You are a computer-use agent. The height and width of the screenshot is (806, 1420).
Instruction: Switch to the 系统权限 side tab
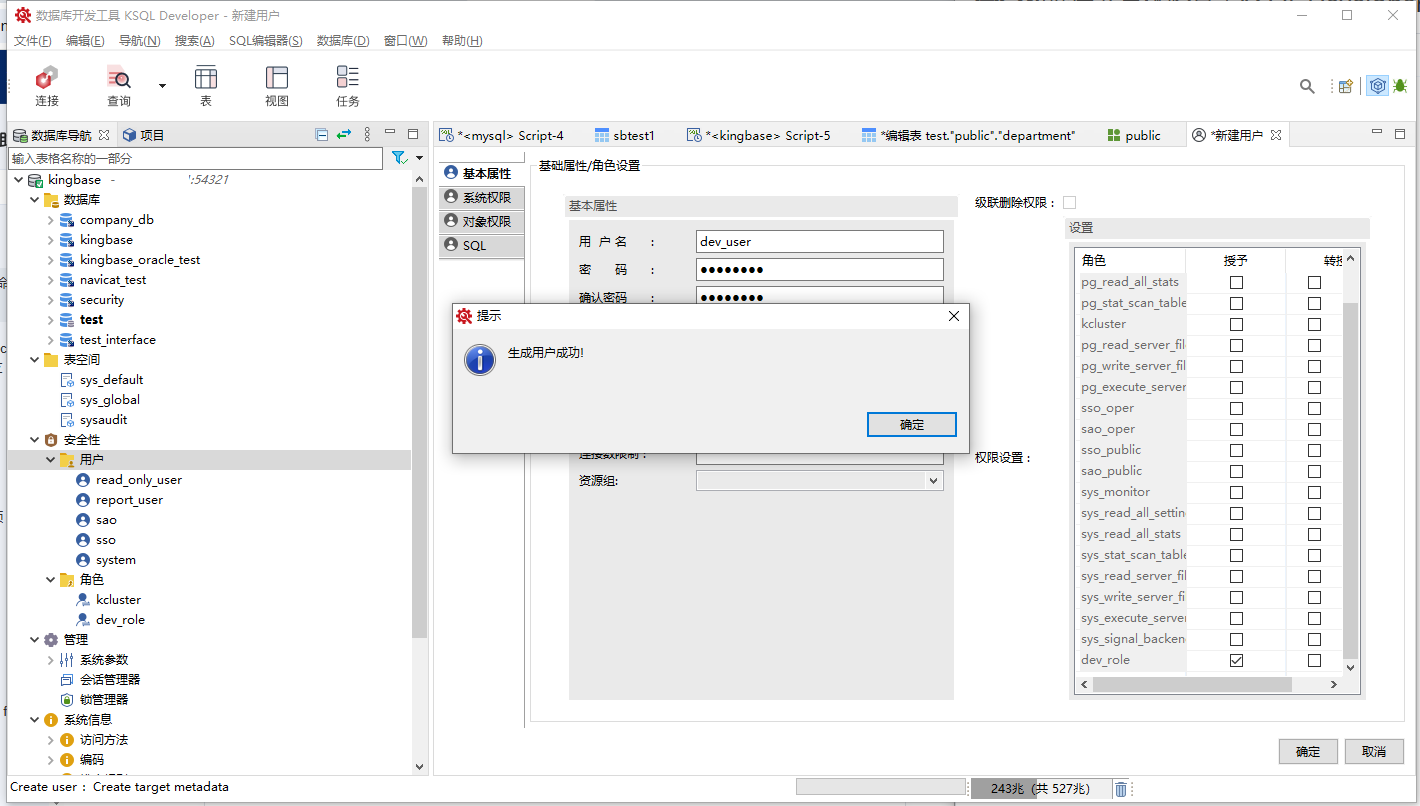point(480,197)
